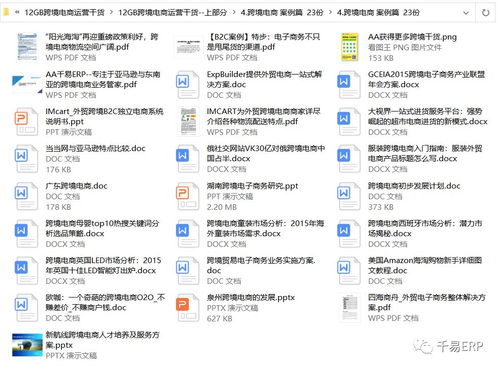The width and height of the screenshot is (499, 368).
Task: Click file name 泉州跨境电商的发展.pptx
Action: click(251, 297)
